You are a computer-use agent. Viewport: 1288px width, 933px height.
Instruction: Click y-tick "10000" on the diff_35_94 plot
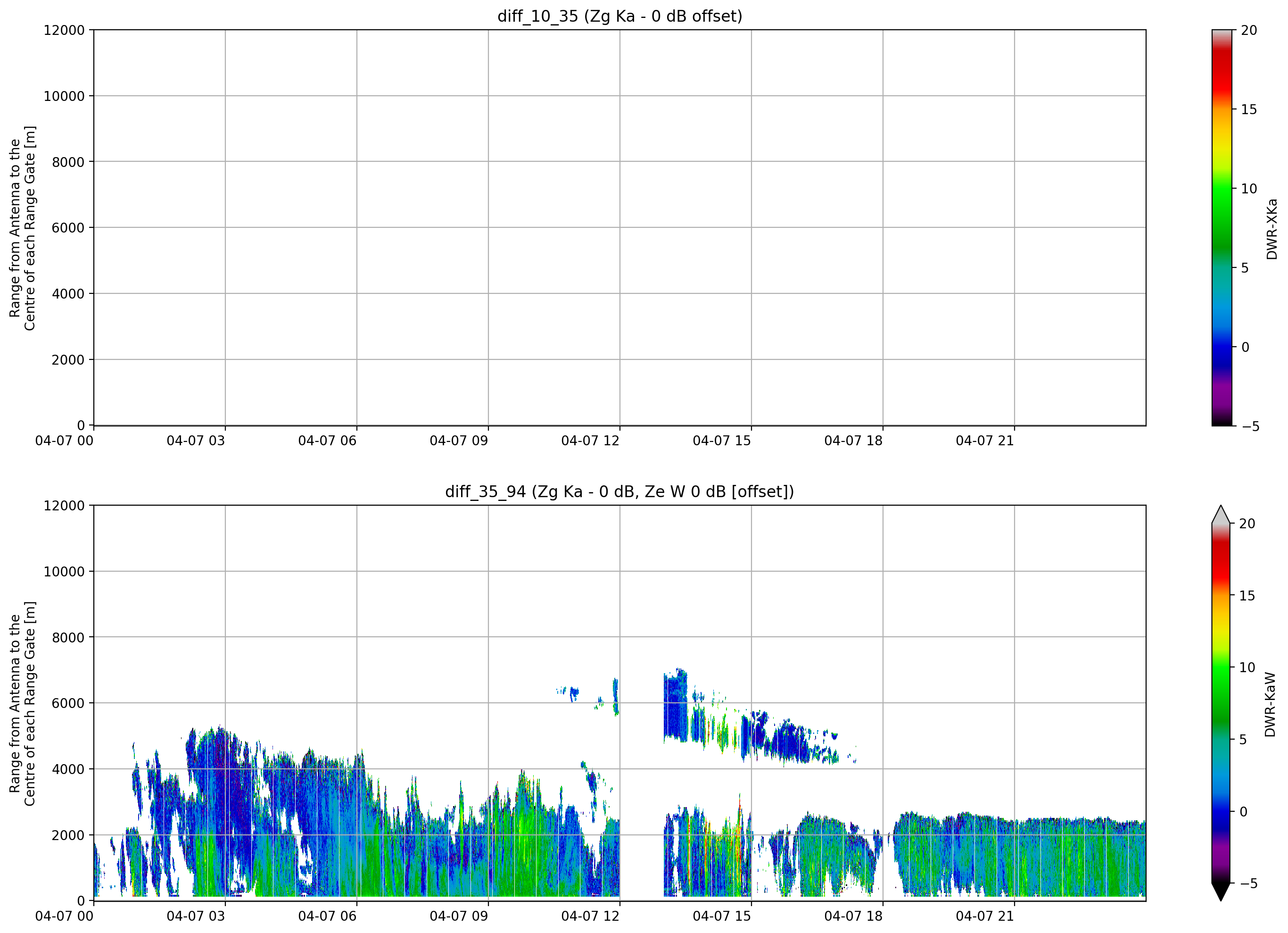(x=64, y=572)
